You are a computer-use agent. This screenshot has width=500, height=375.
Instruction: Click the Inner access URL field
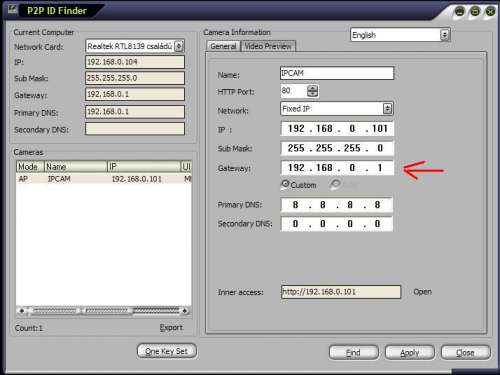click(341, 292)
